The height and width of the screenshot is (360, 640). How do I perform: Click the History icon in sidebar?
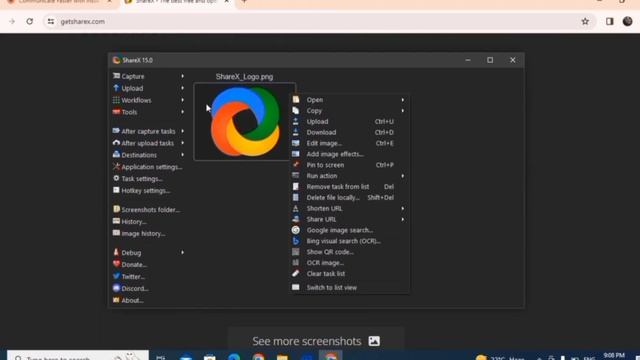116,221
